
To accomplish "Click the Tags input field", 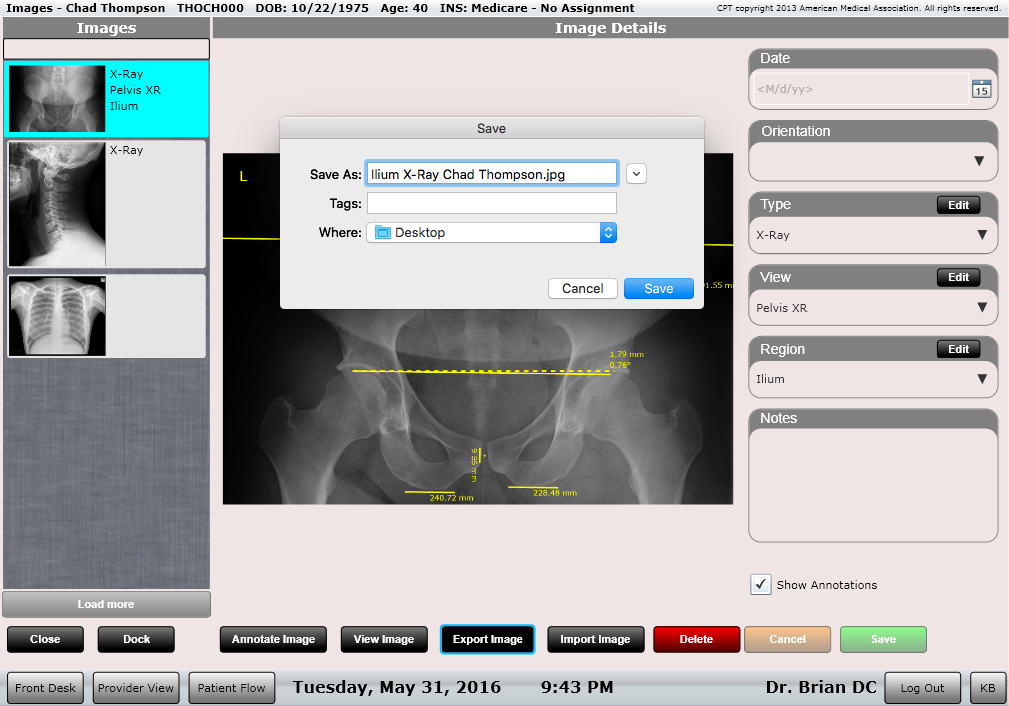I will pyautogui.click(x=491, y=204).
